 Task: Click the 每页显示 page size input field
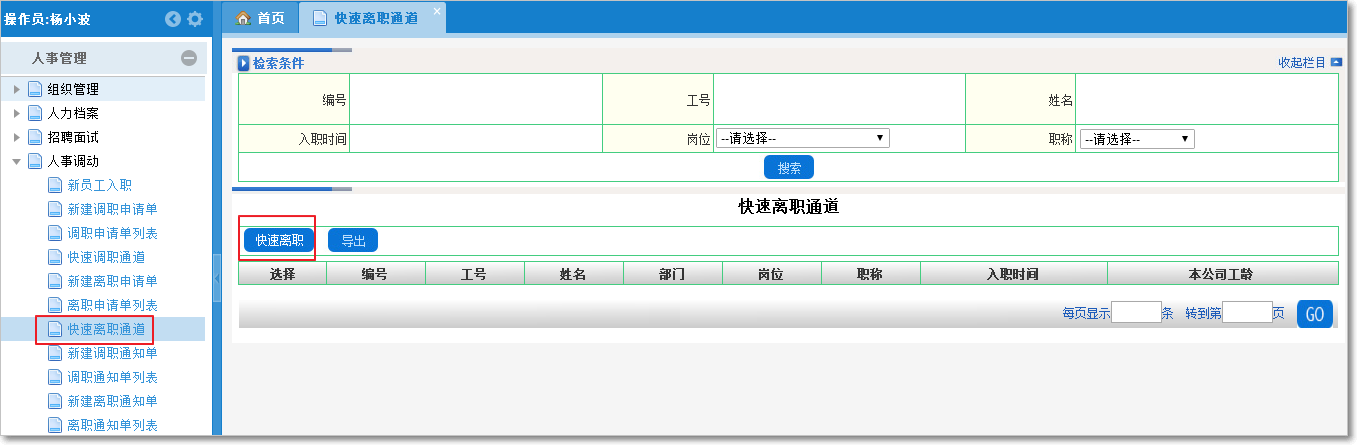pos(1135,313)
